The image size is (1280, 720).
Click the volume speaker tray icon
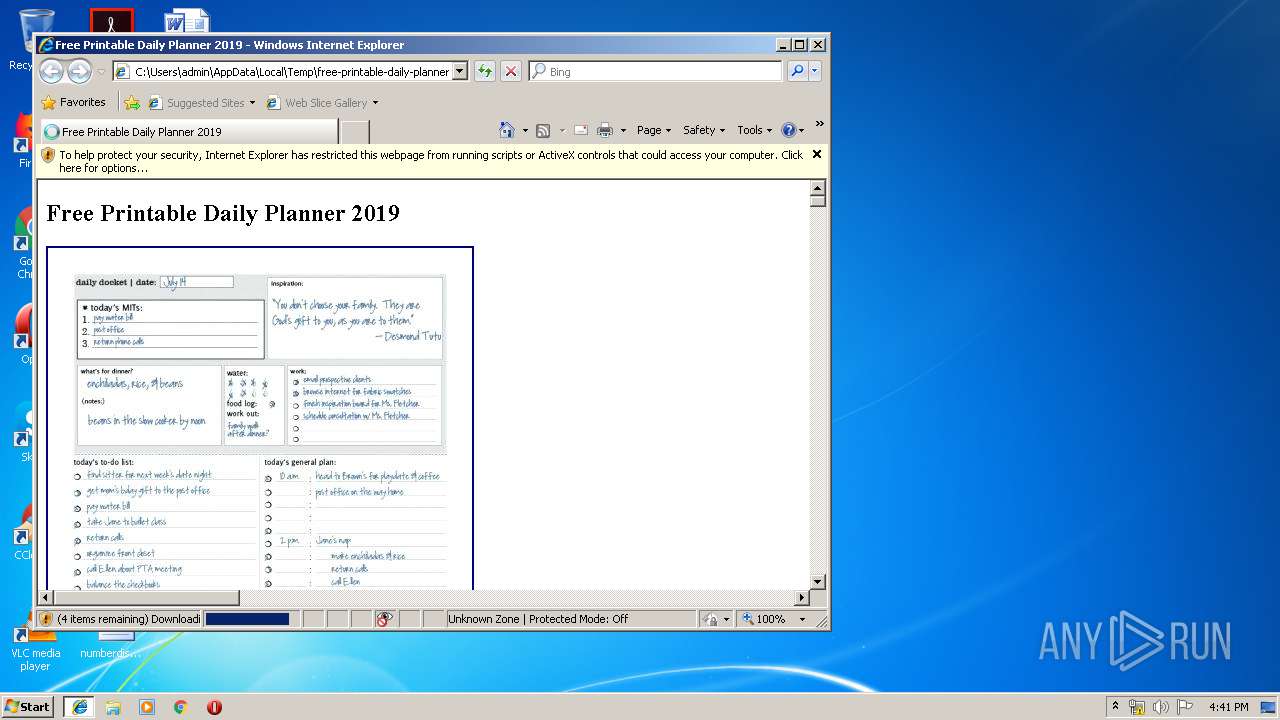1161,707
